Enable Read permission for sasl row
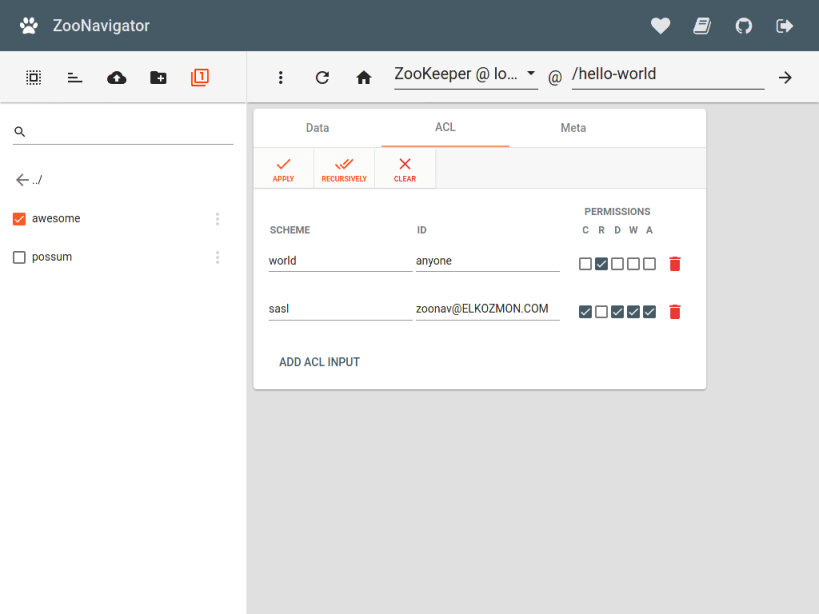Image resolution: width=819 pixels, height=614 pixels. 601,312
